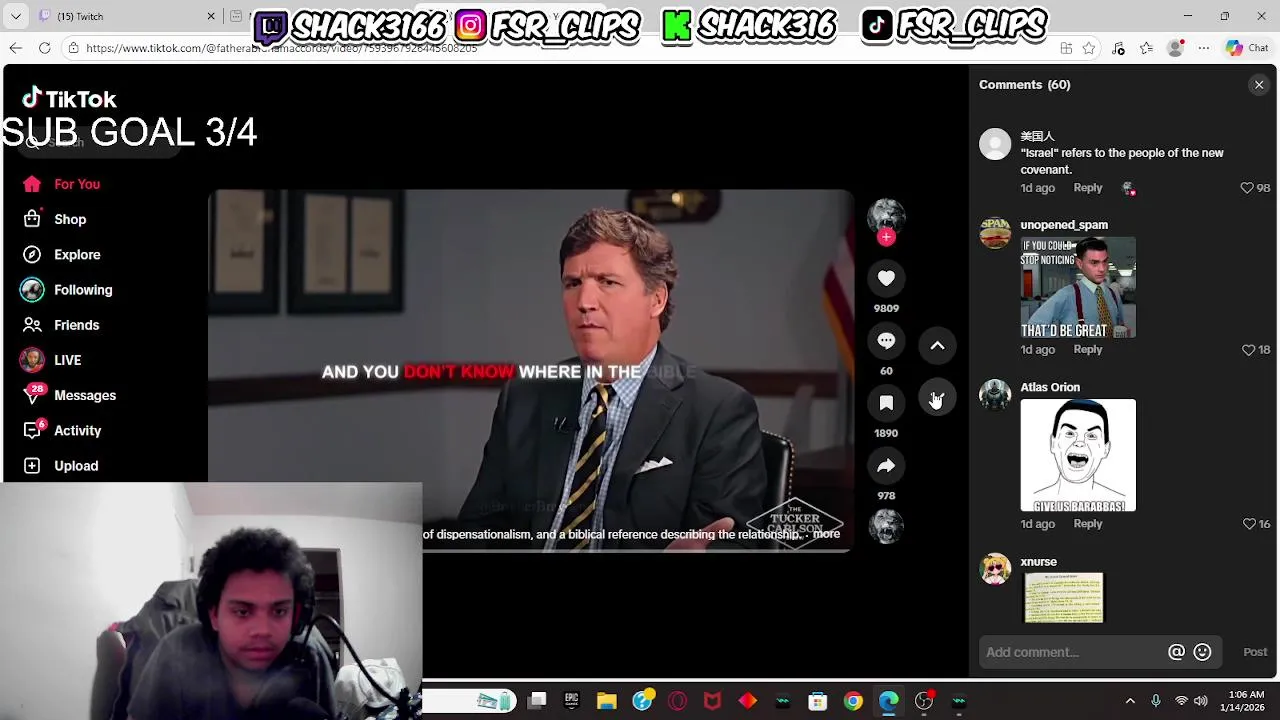Go to next video with down chevron

[937, 399]
